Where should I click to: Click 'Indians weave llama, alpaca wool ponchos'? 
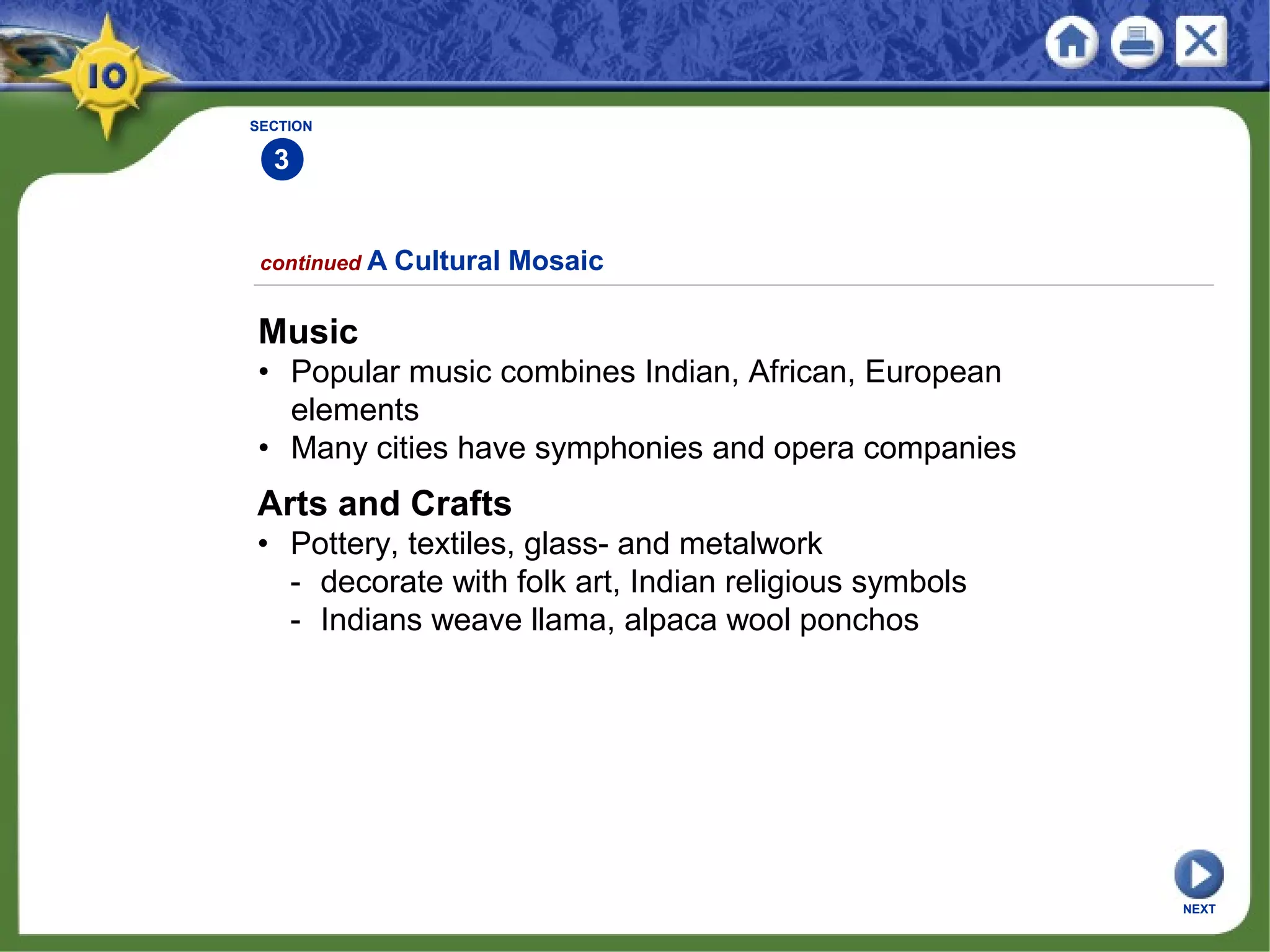(619, 620)
